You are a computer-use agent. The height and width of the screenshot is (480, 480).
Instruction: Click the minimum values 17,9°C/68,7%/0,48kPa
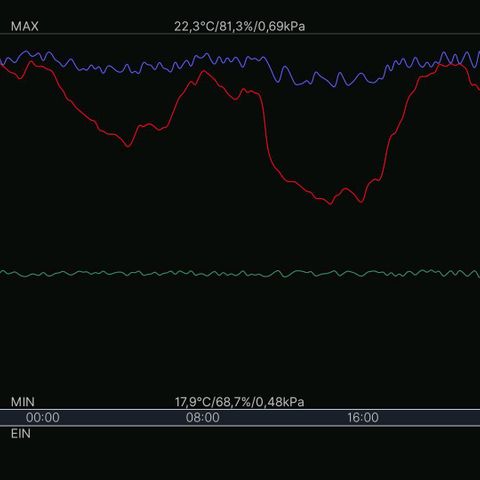click(239, 402)
